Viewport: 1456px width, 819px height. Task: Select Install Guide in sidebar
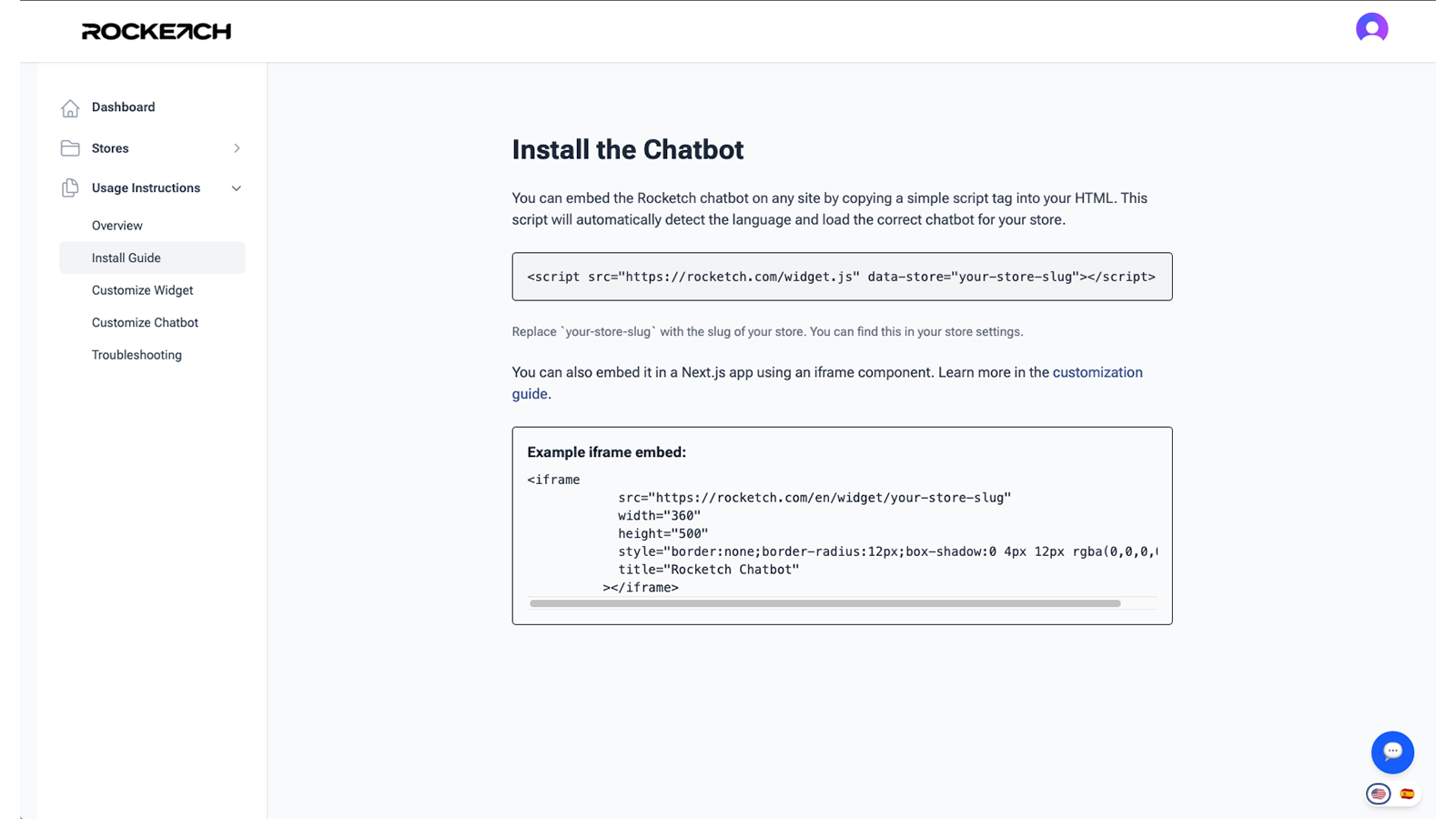[x=152, y=258]
